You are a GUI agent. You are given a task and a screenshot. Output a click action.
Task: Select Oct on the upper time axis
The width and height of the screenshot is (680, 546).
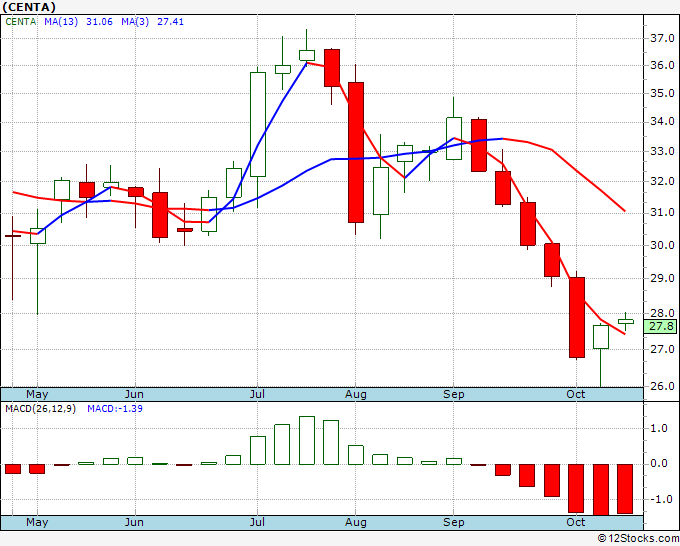(575, 394)
